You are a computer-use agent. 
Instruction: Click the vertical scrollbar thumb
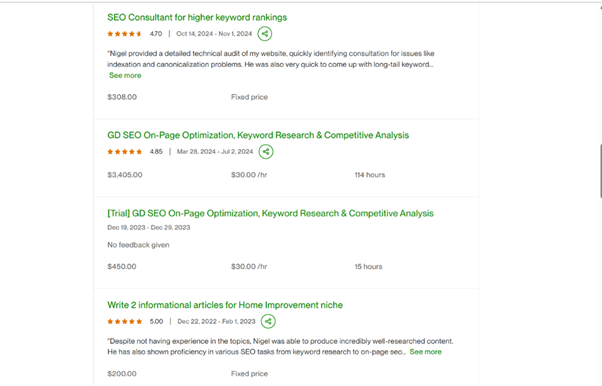point(601,171)
